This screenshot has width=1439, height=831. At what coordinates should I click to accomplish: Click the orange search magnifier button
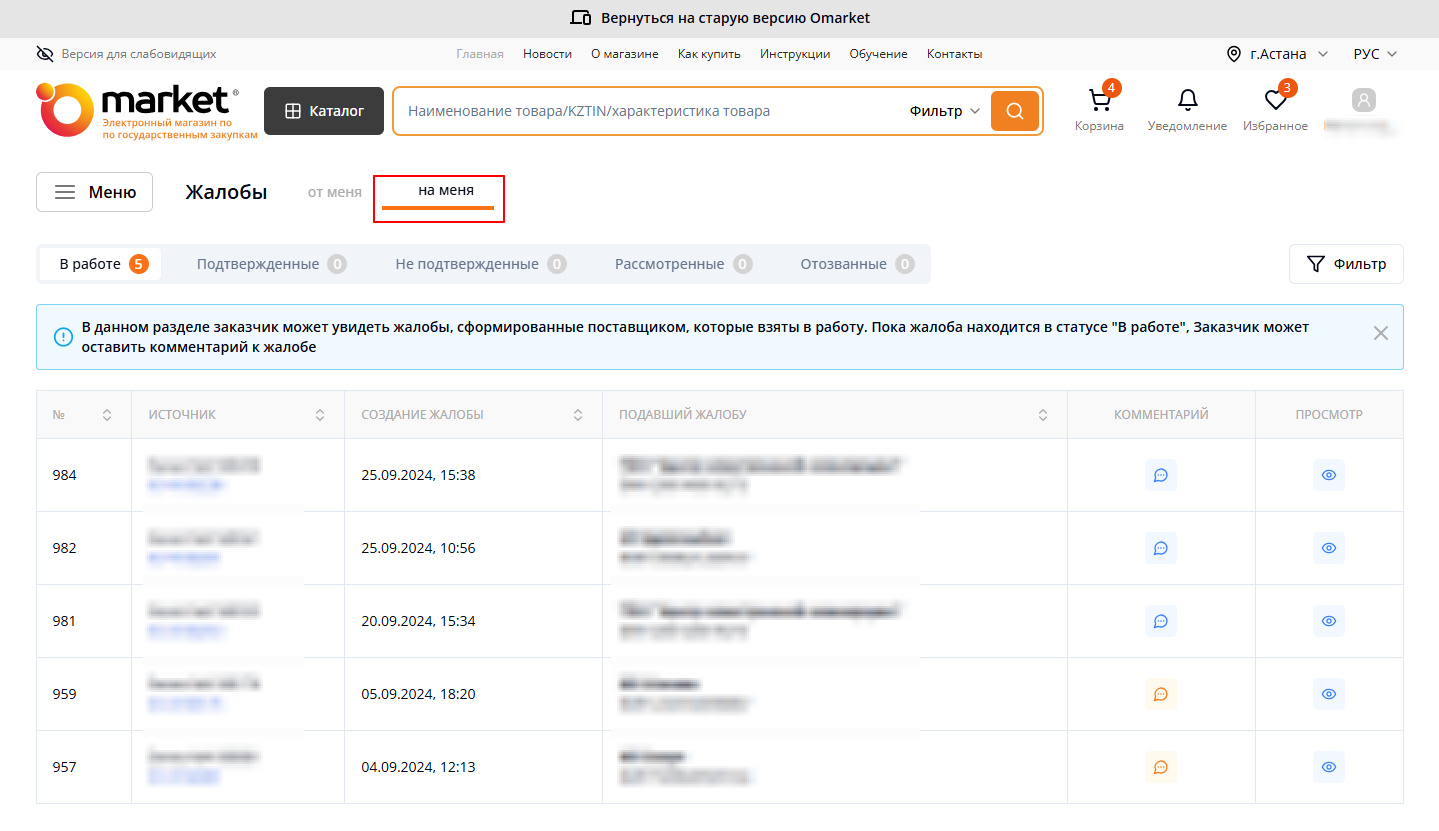click(1015, 111)
